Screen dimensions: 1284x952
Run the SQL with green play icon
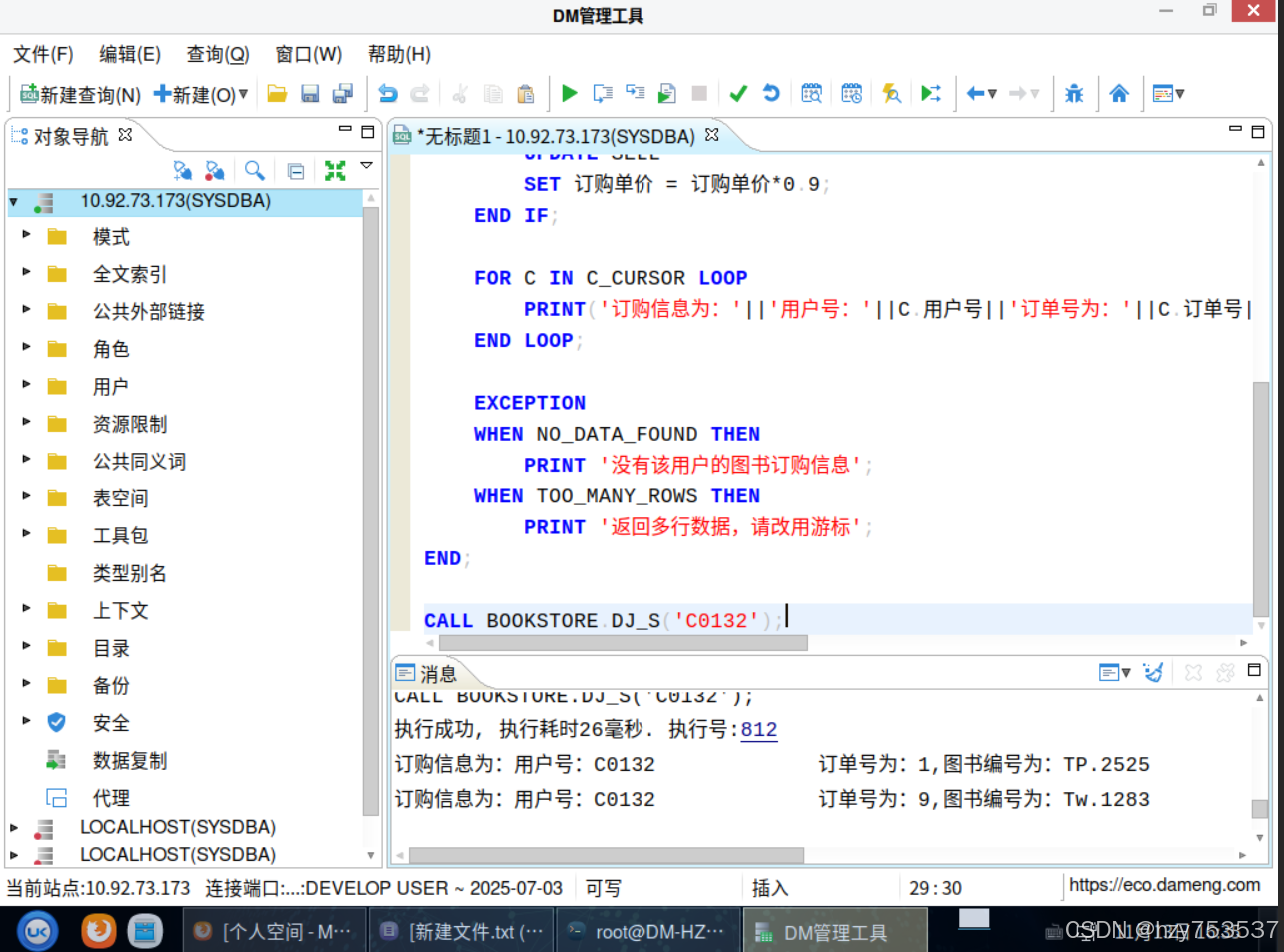[x=570, y=93]
